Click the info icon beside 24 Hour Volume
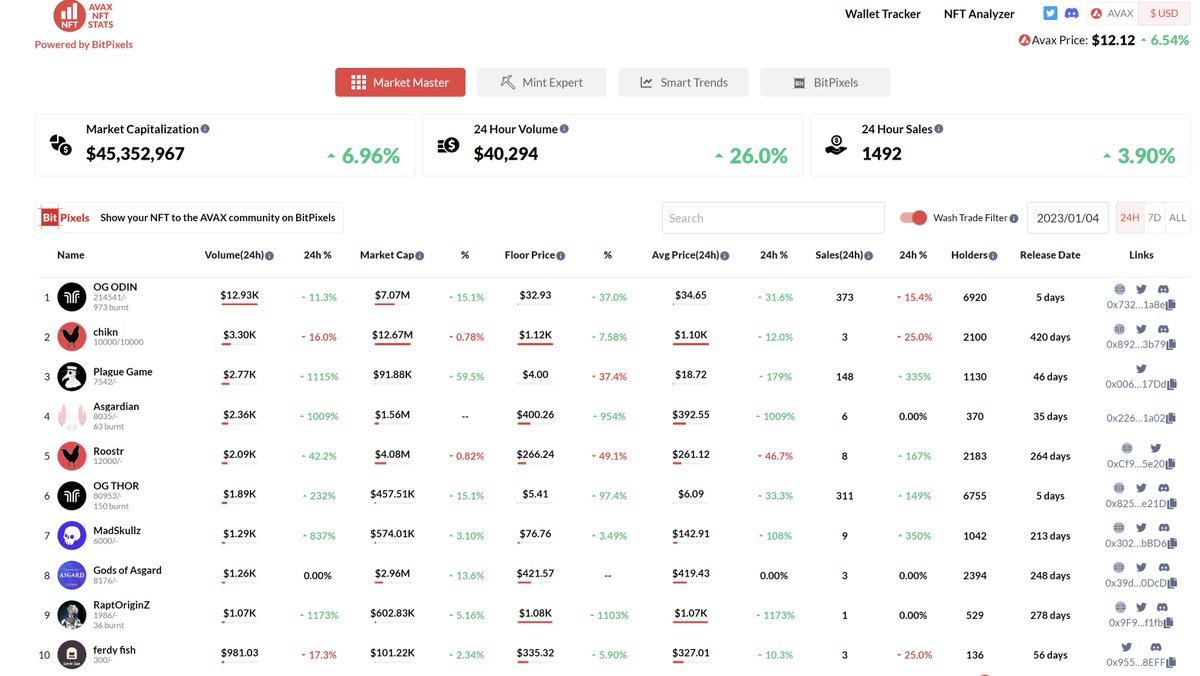This screenshot has width=1200, height=676. pos(564,129)
